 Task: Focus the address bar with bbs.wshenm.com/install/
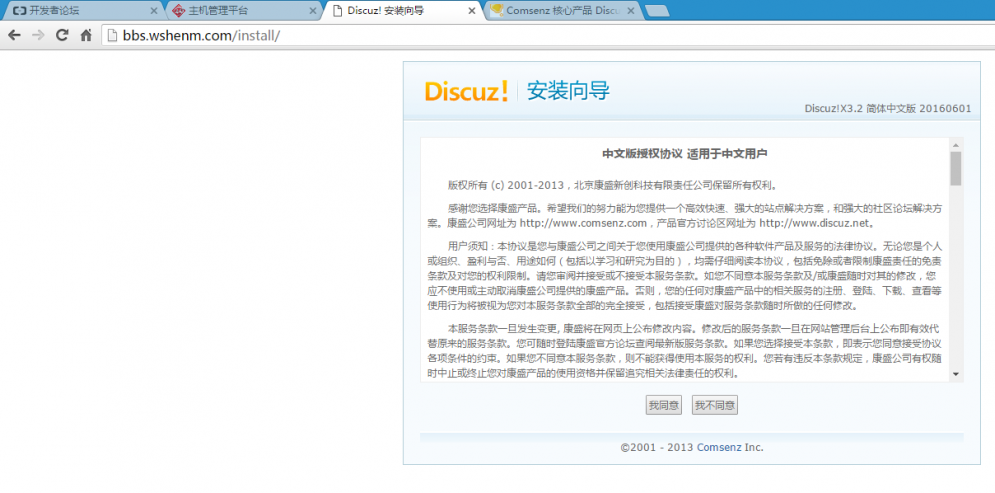547,36
